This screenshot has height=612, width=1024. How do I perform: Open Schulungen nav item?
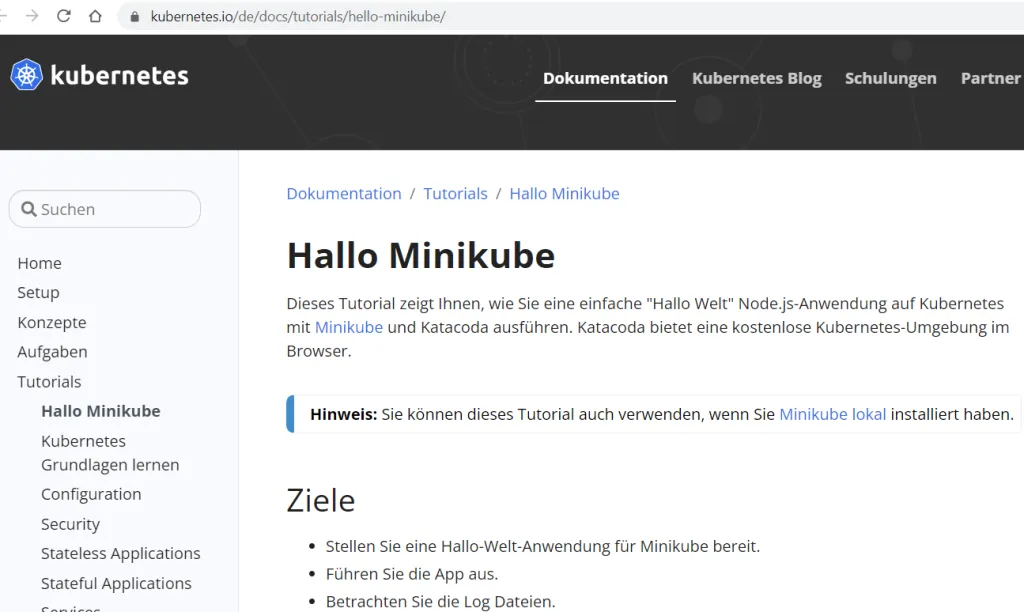(891, 78)
